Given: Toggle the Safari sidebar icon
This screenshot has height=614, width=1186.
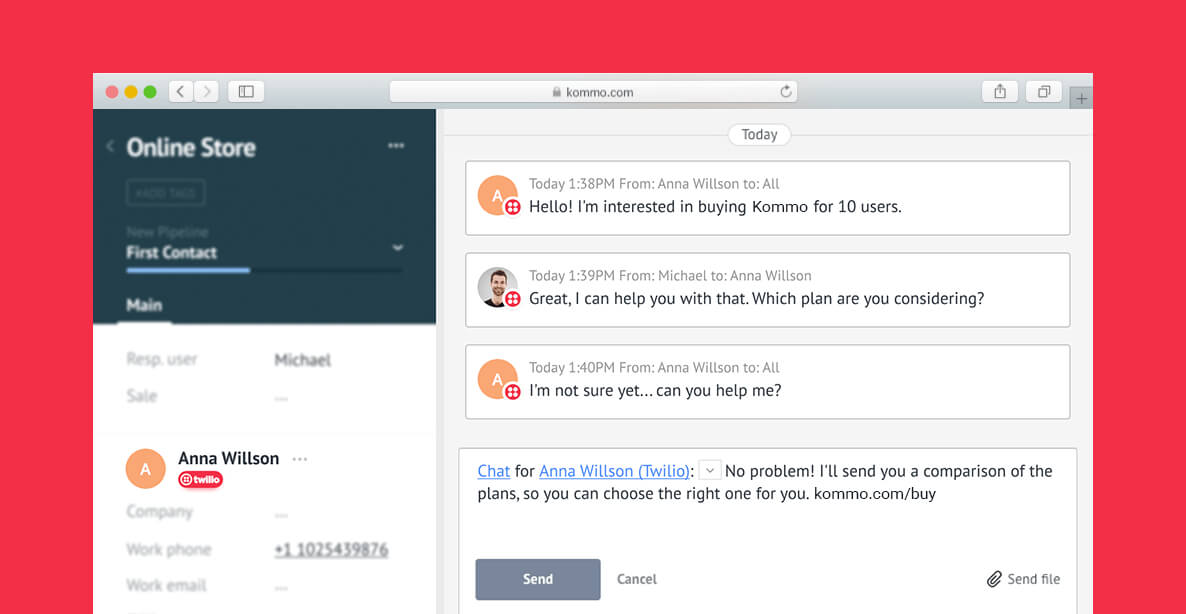Looking at the screenshot, I should (245, 91).
